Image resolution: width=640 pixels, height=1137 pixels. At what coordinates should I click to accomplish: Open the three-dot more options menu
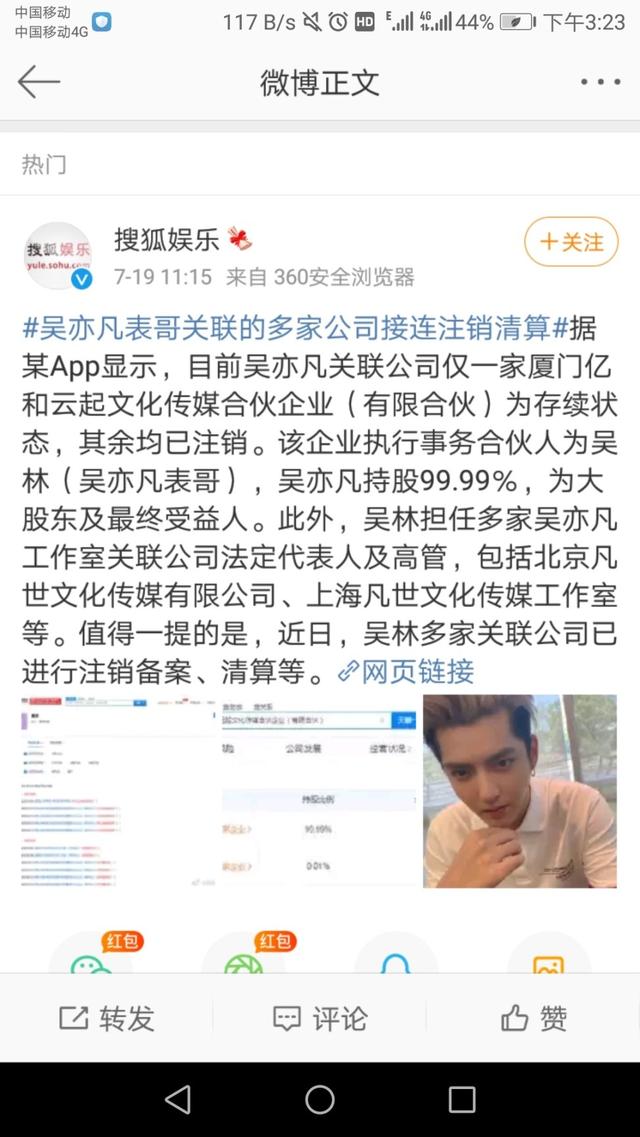600,82
